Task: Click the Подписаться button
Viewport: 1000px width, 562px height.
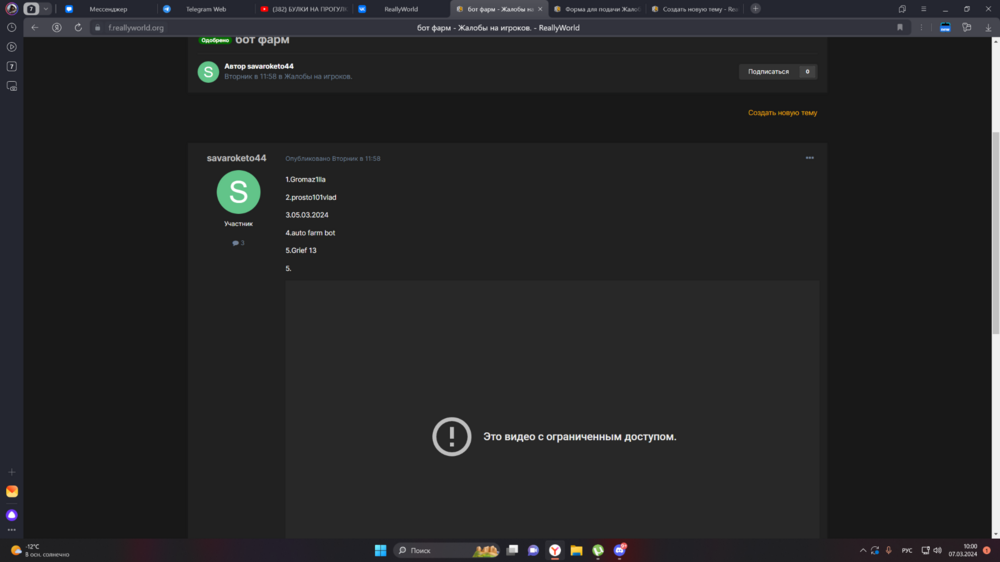Action: pyautogui.click(x=768, y=71)
